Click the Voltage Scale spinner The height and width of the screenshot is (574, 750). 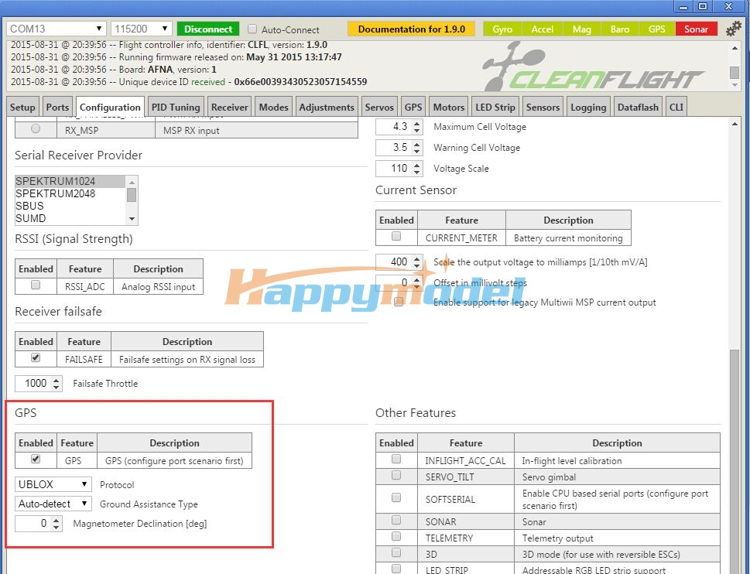(417, 168)
